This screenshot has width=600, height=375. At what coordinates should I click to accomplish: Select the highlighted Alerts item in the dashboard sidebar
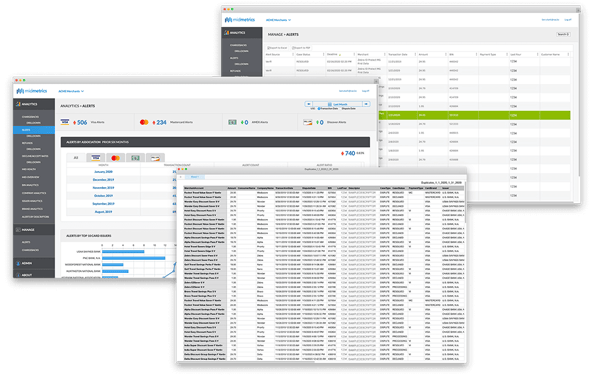click(x=34, y=130)
